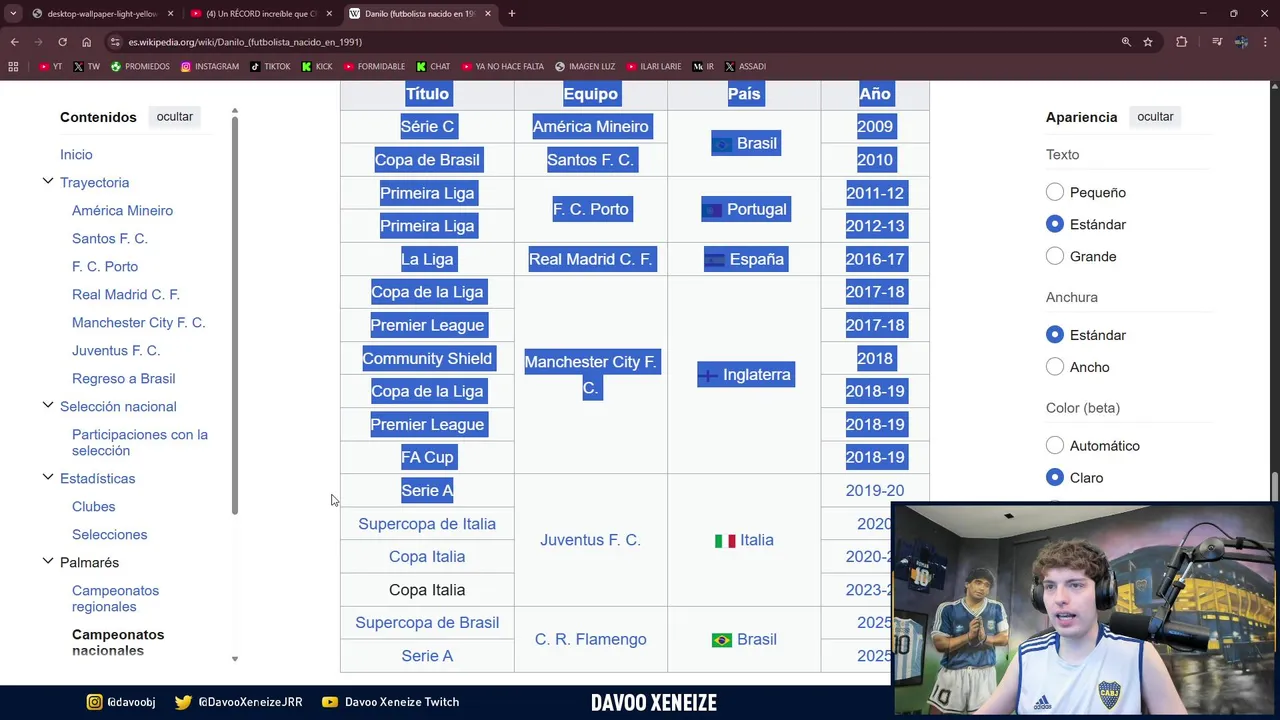Close the desktop-wallpaper tab
The height and width of the screenshot is (720, 1280).
pyautogui.click(x=170, y=14)
